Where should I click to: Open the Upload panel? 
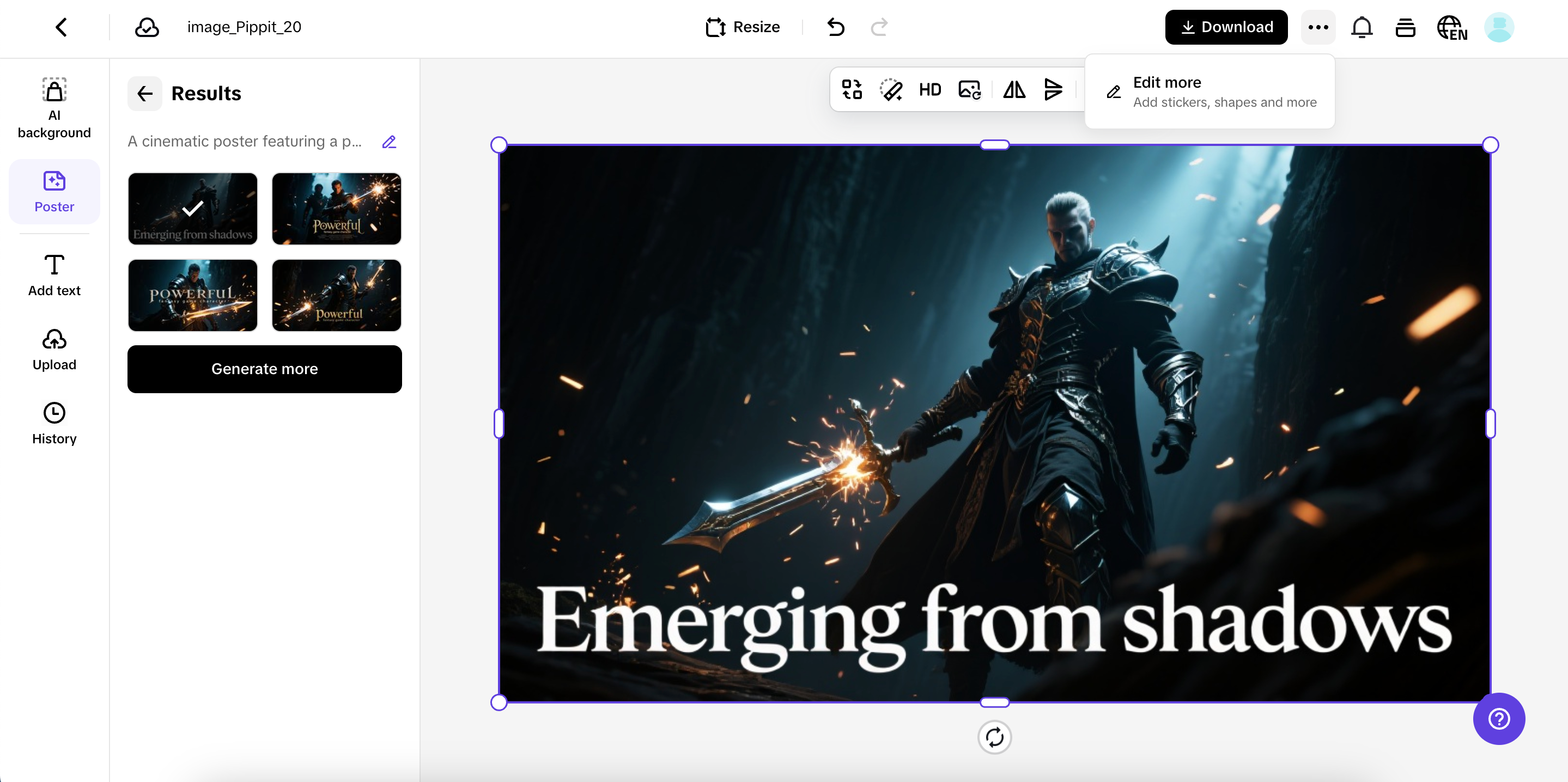tap(54, 349)
